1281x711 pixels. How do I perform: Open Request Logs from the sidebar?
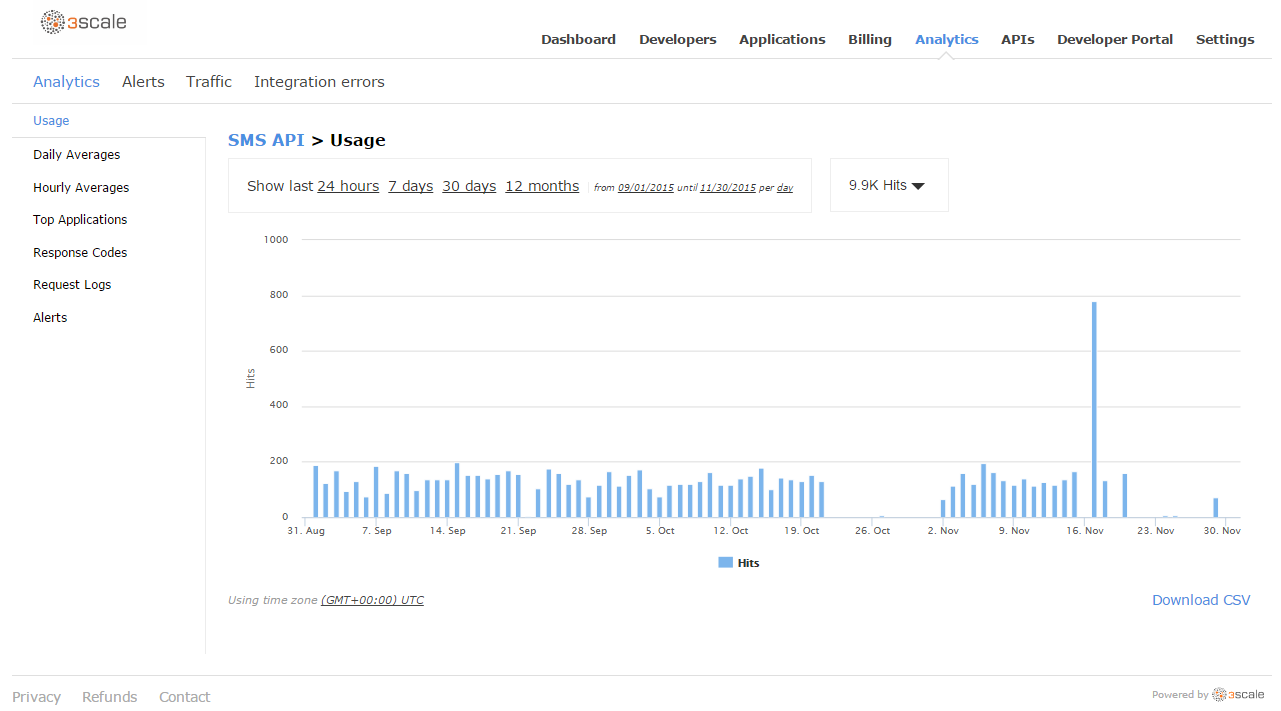tap(72, 284)
